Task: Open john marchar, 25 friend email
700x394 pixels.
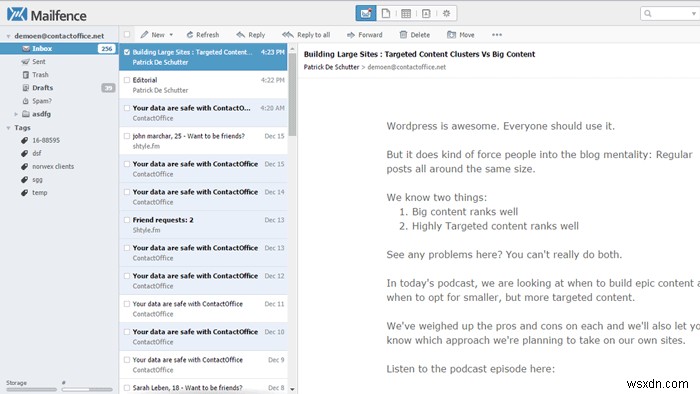Action: [x=203, y=141]
